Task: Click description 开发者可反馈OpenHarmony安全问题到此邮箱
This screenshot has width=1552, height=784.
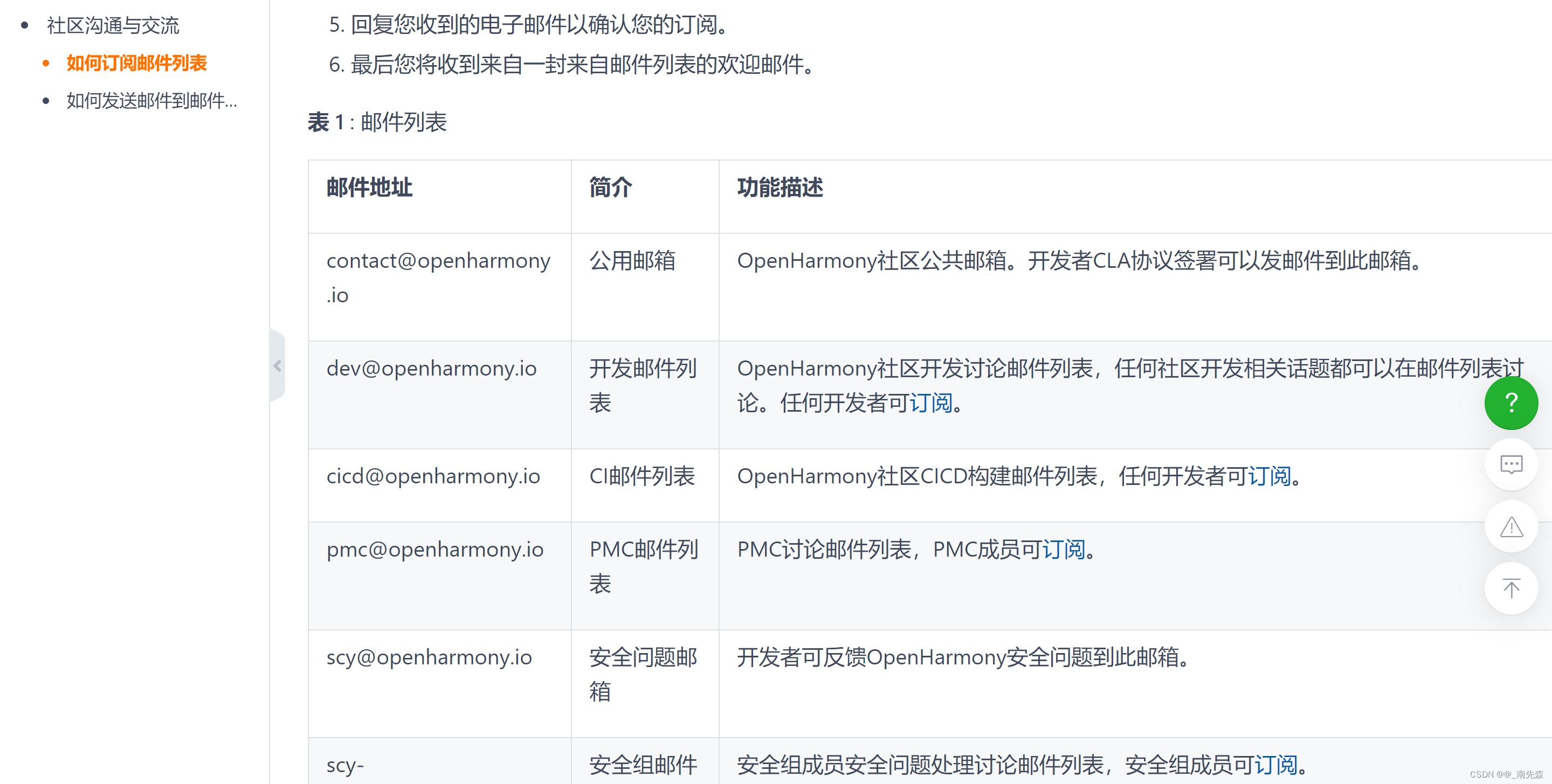Action: [x=964, y=657]
